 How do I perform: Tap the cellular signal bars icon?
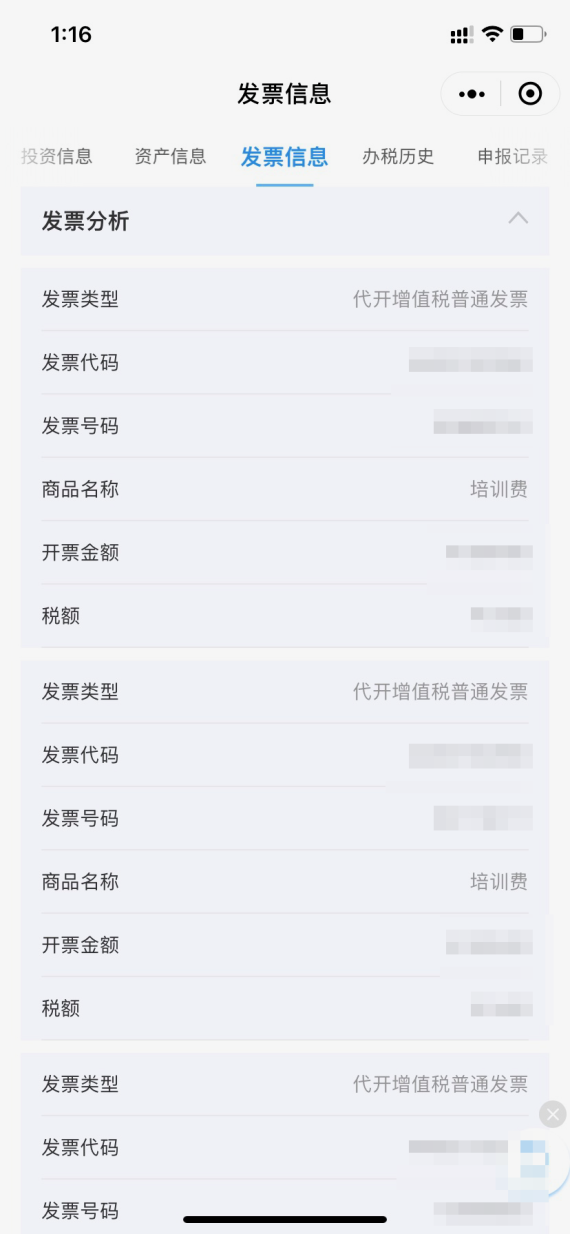[x=462, y=35]
